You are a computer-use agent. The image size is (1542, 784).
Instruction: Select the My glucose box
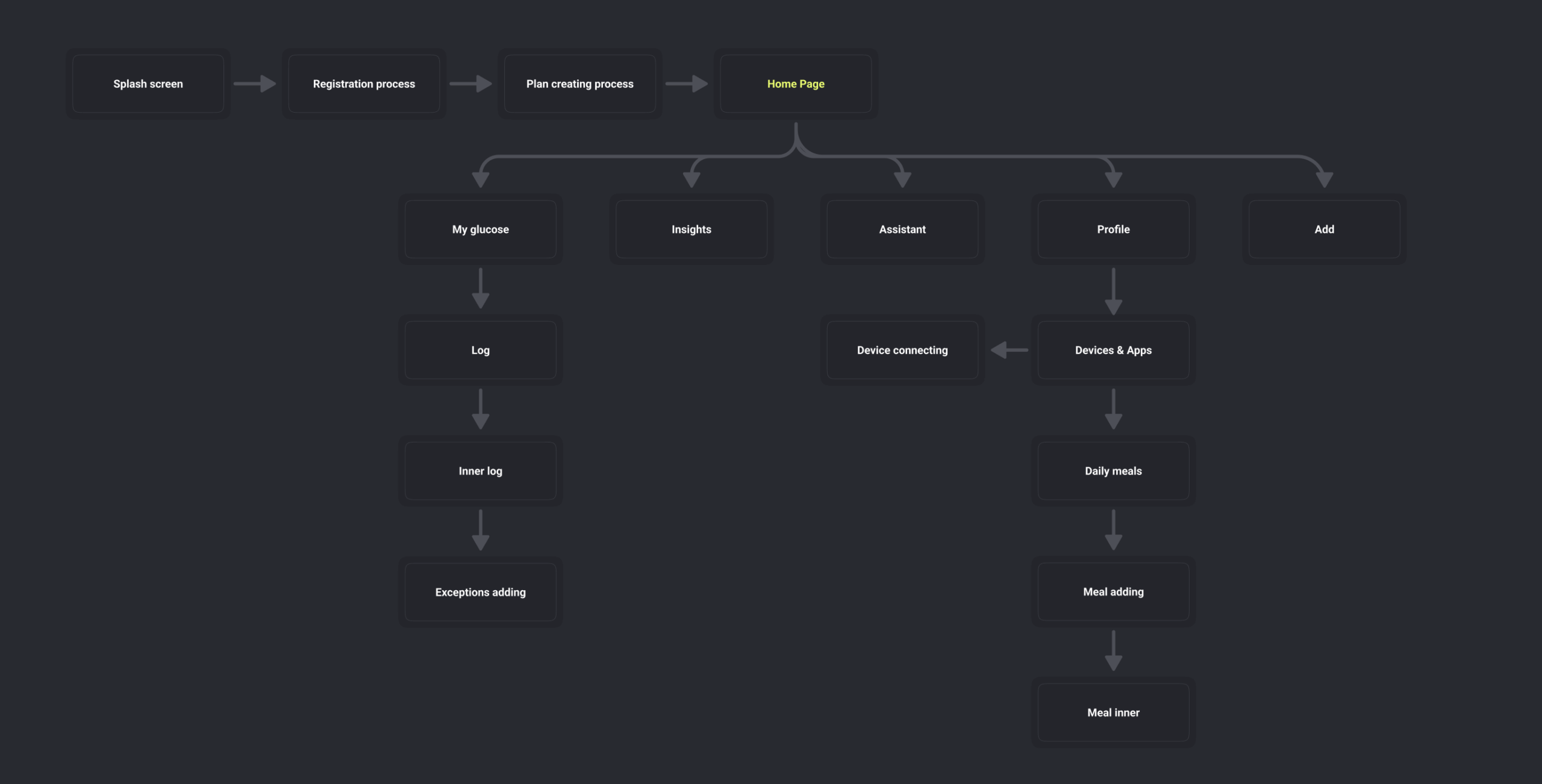pos(480,229)
